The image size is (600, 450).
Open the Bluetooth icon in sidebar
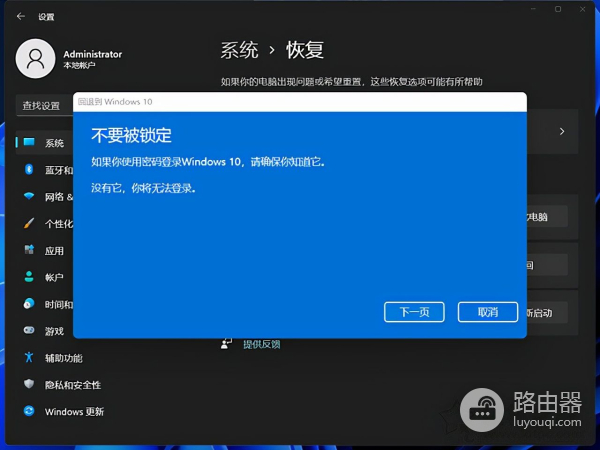point(29,169)
